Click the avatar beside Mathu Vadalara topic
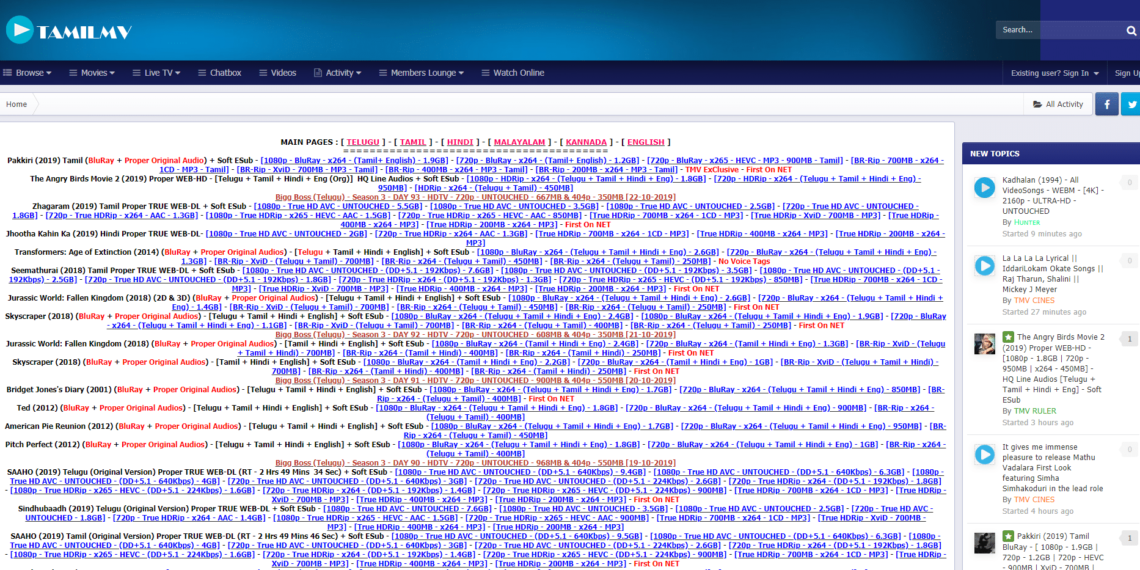Viewport: 1140px width, 570px height. pos(984,454)
